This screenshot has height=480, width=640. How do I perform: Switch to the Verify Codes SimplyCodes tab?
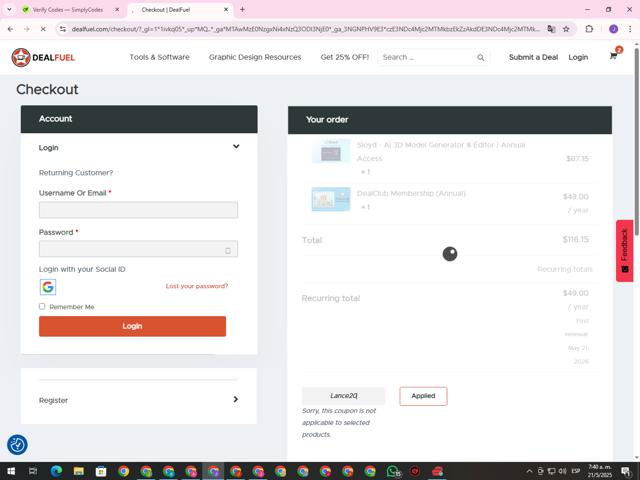68,9
